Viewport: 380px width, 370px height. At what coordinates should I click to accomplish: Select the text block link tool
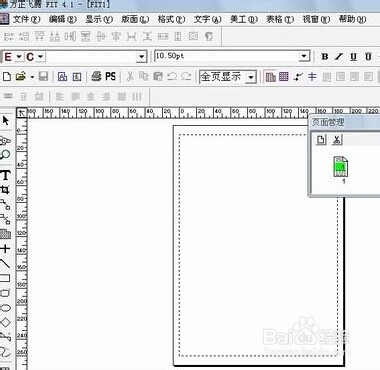coord(5,205)
